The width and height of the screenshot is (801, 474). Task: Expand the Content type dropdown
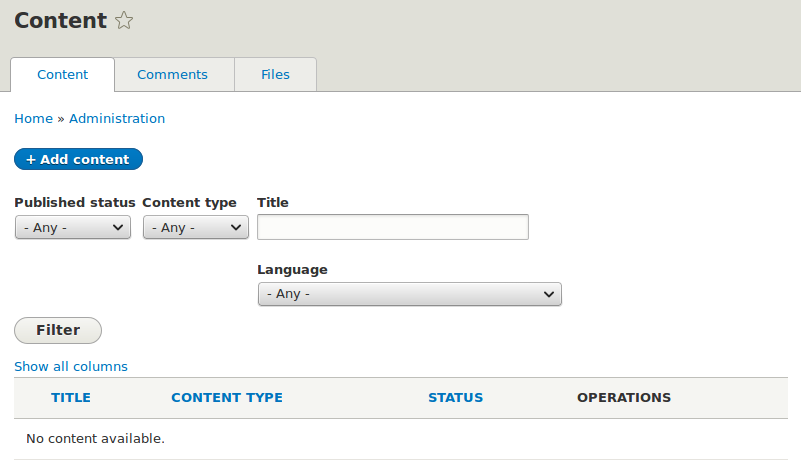[x=195, y=228]
